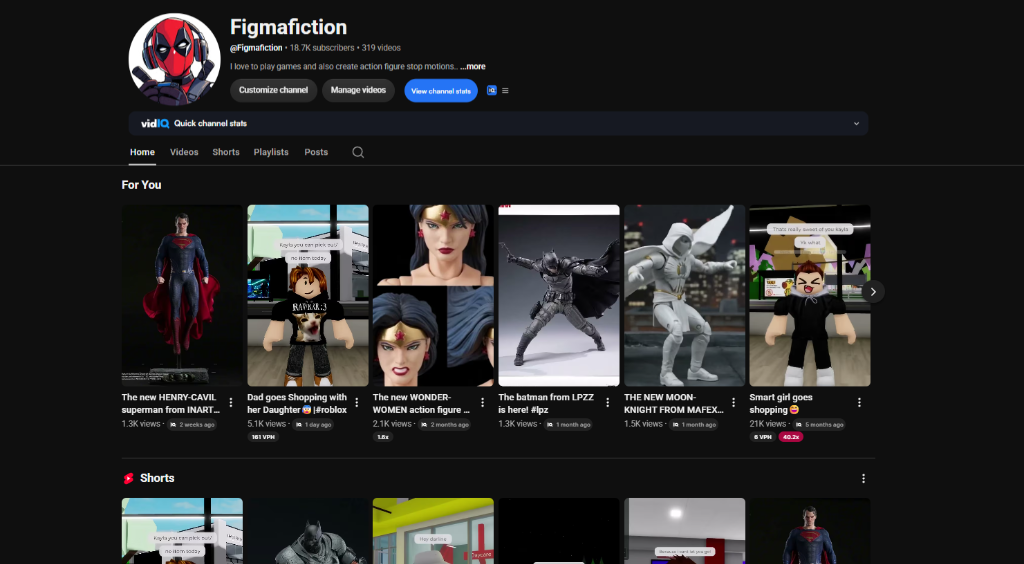The width and height of the screenshot is (1024, 564).
Task: Open options for Dad goes Shopping video
Action: pos(357,403)
